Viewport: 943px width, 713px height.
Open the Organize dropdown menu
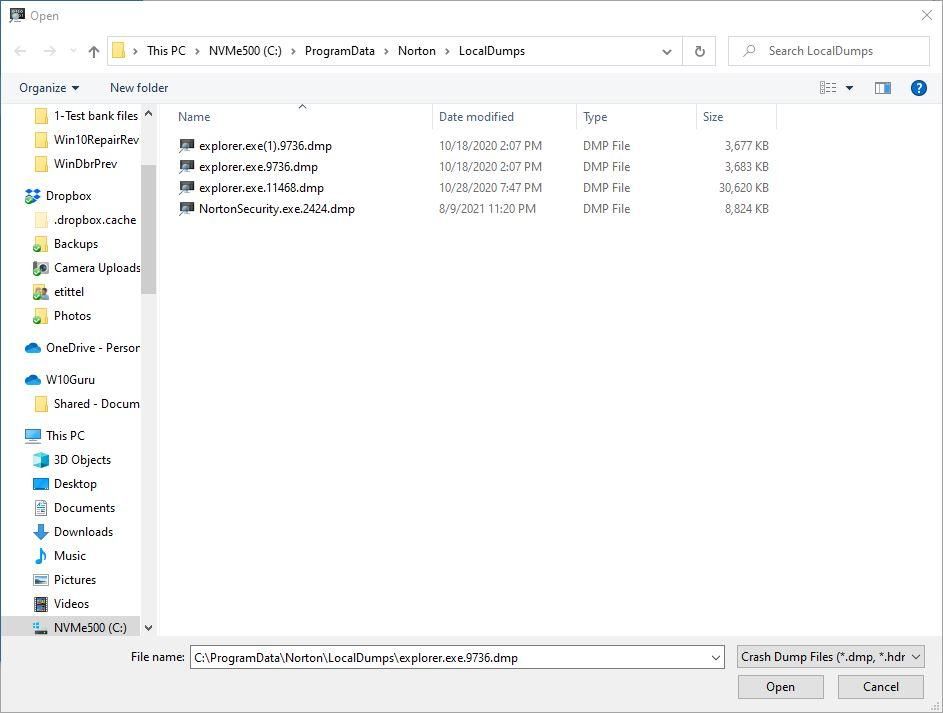[x=47, y=87]
